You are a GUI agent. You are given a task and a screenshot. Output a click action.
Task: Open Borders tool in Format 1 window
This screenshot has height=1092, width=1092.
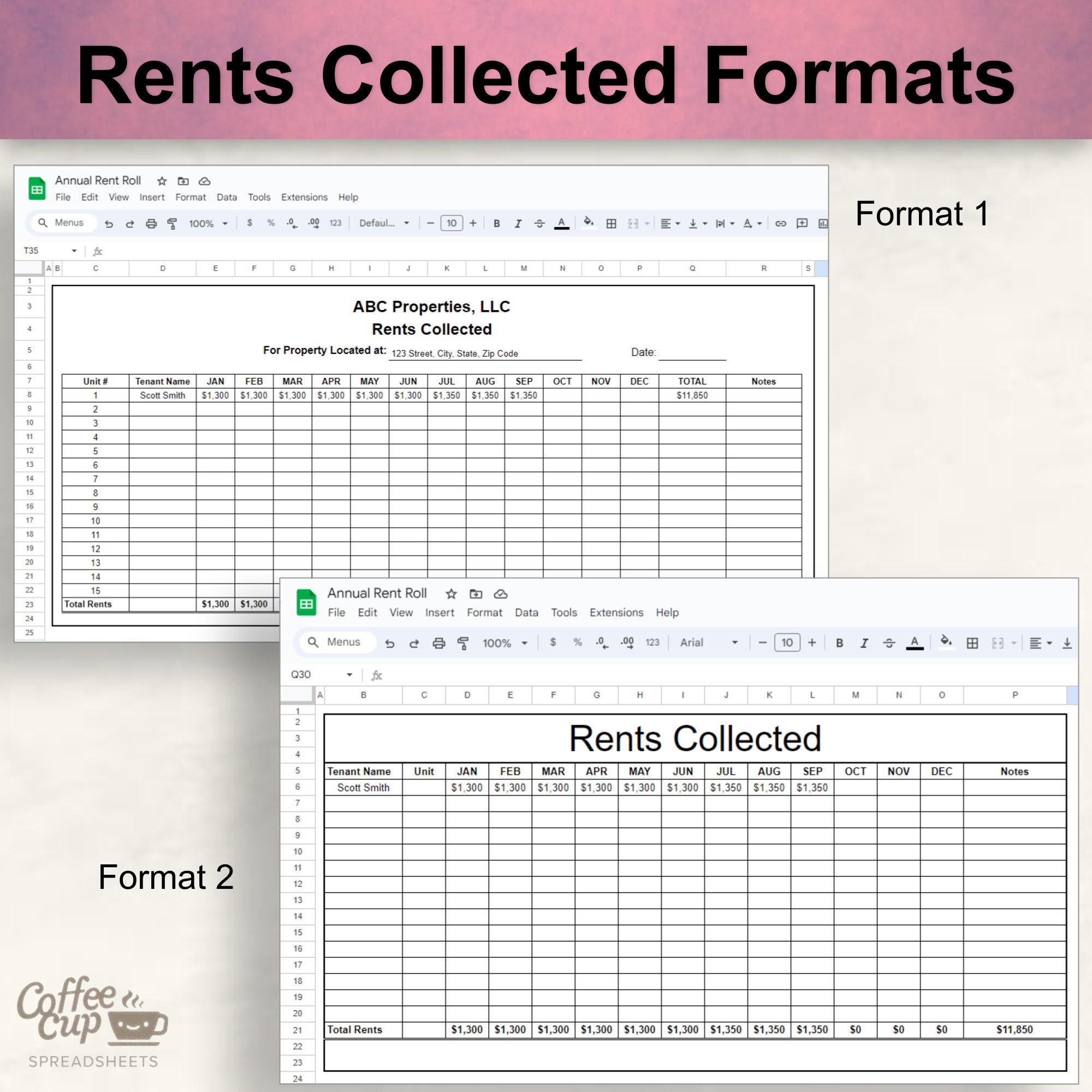tap(611, 223)
